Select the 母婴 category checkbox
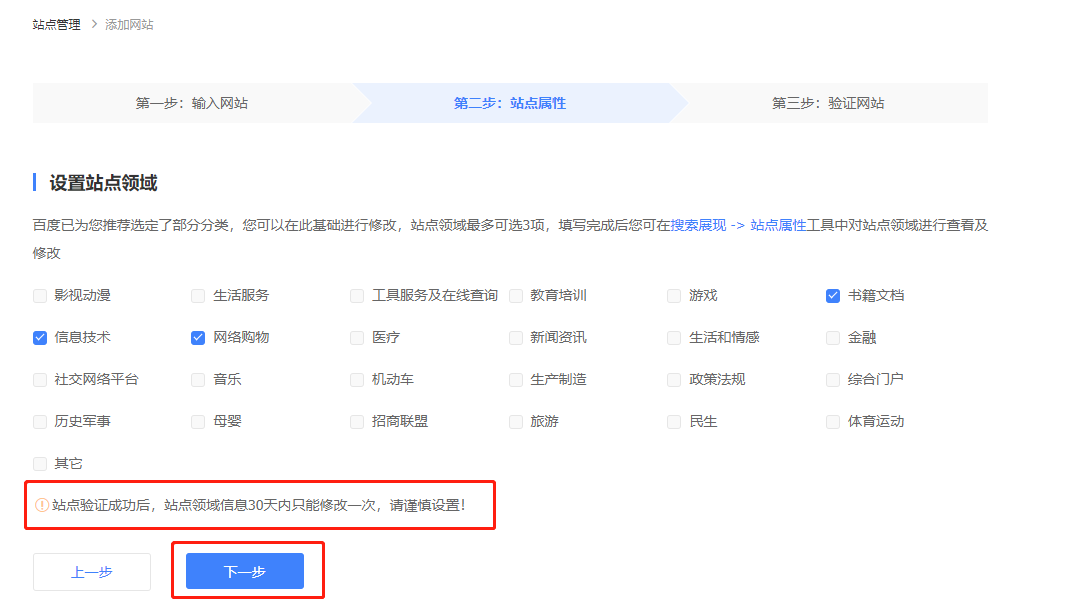Image resolution: width=1090 pixels, height=606 pixels. [x=198, y=421]
